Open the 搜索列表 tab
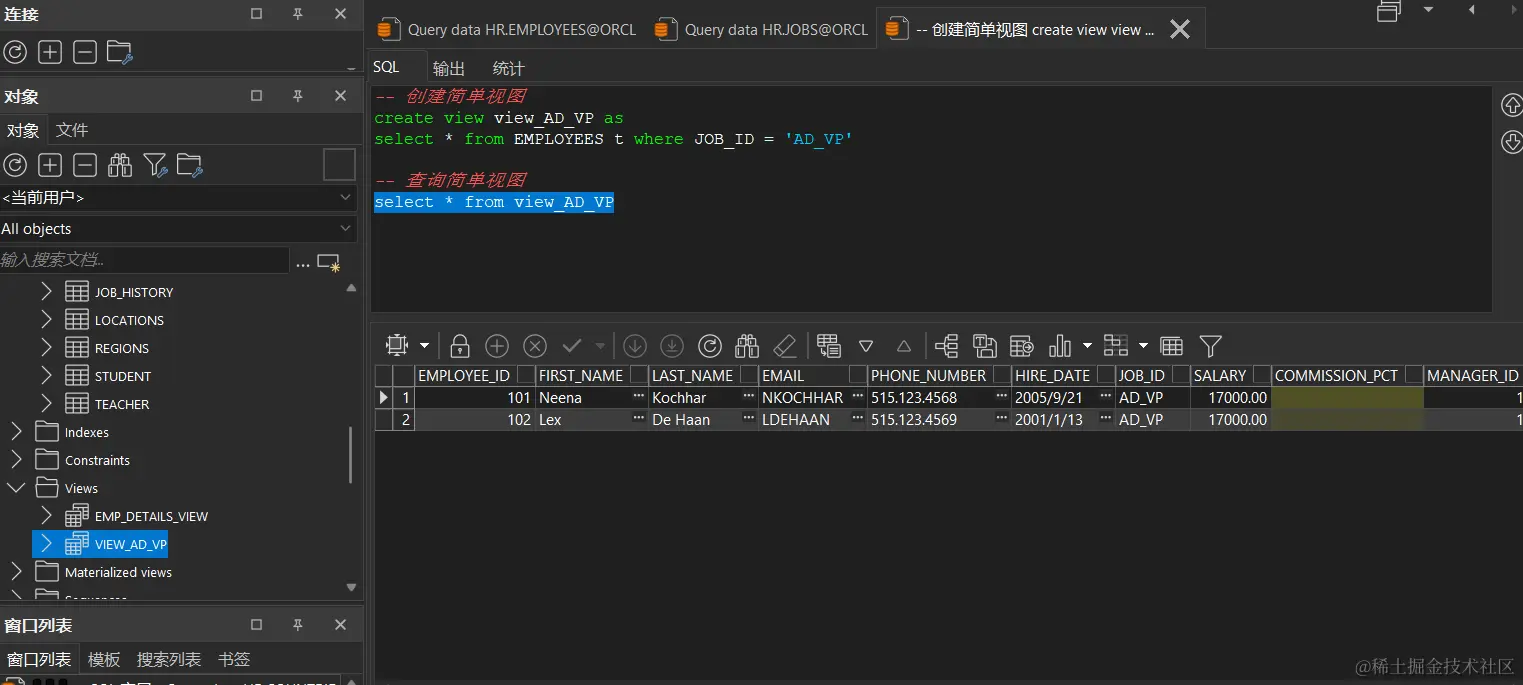 pos(169,659)
